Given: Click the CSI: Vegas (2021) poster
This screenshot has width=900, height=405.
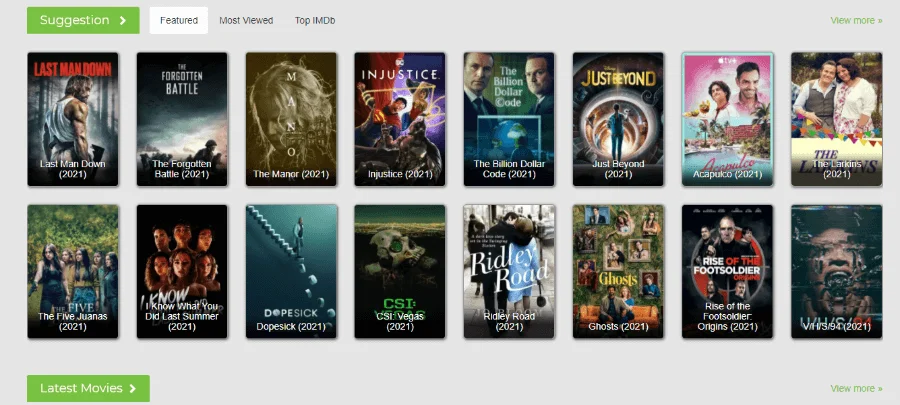Looking at the screenshot, I should point(400,271).
